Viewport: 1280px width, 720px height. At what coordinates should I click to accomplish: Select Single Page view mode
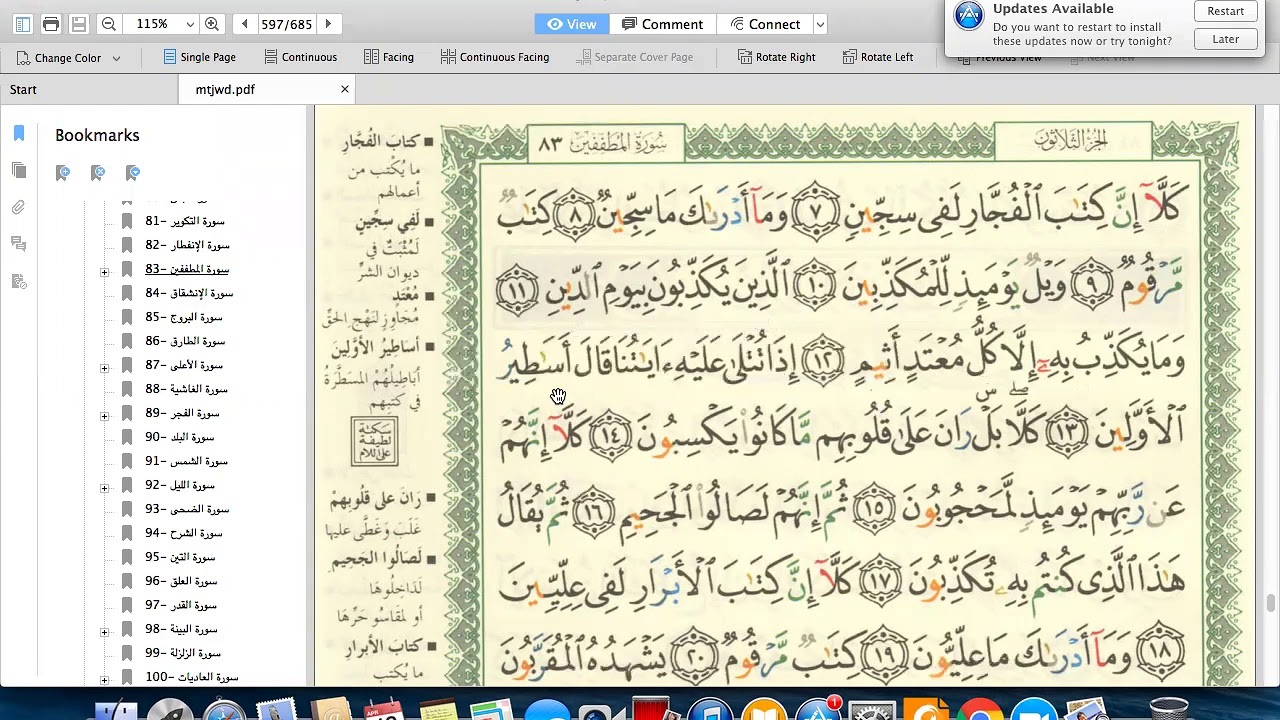pyautogui.click(x=199, y=57)
